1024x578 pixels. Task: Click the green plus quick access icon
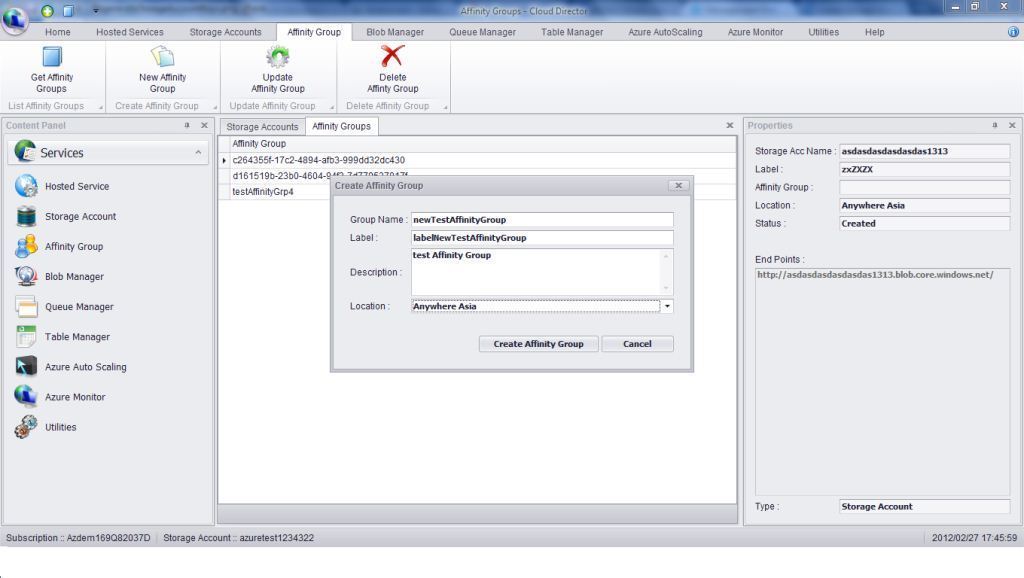point(48,11)
